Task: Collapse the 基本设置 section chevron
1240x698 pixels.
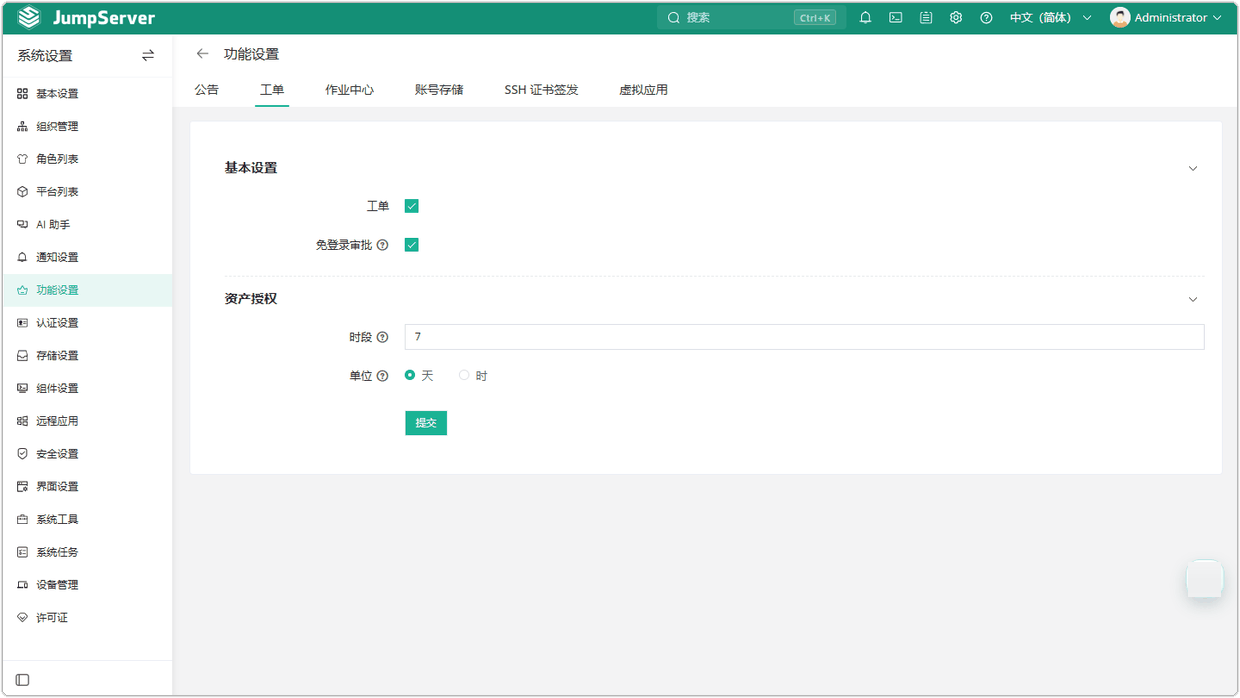Action: point(1193,168)
